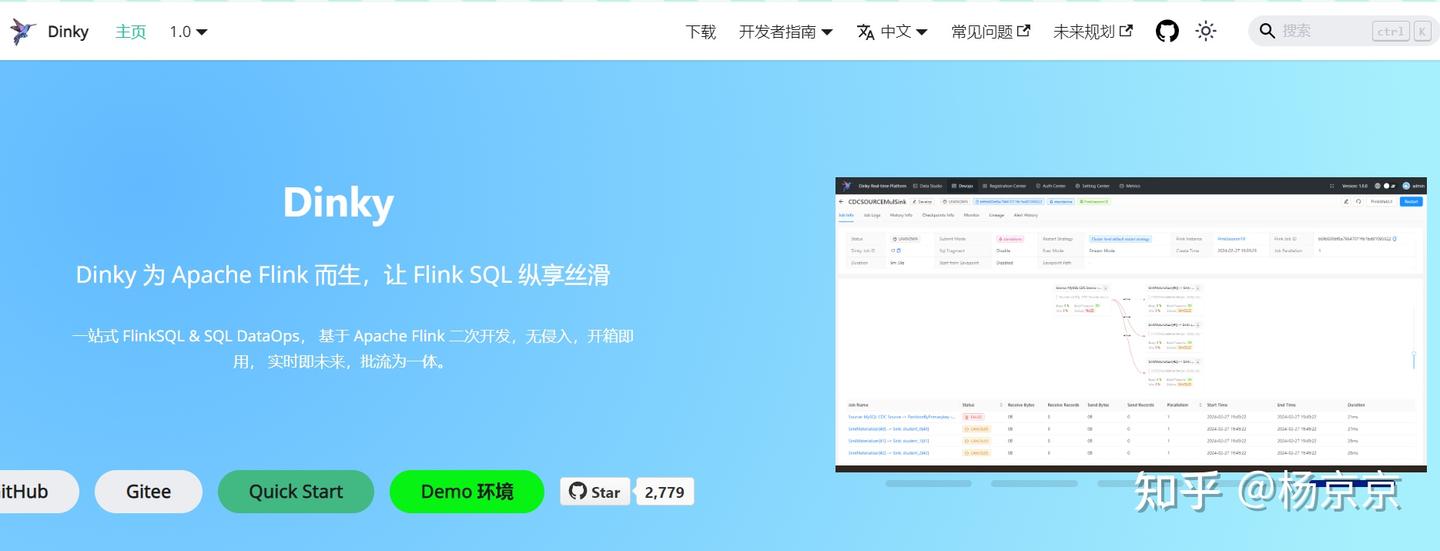
Task: Open the GitHub repository icon in navbar
Action: pyautogui.click(x=1167, y=31)
